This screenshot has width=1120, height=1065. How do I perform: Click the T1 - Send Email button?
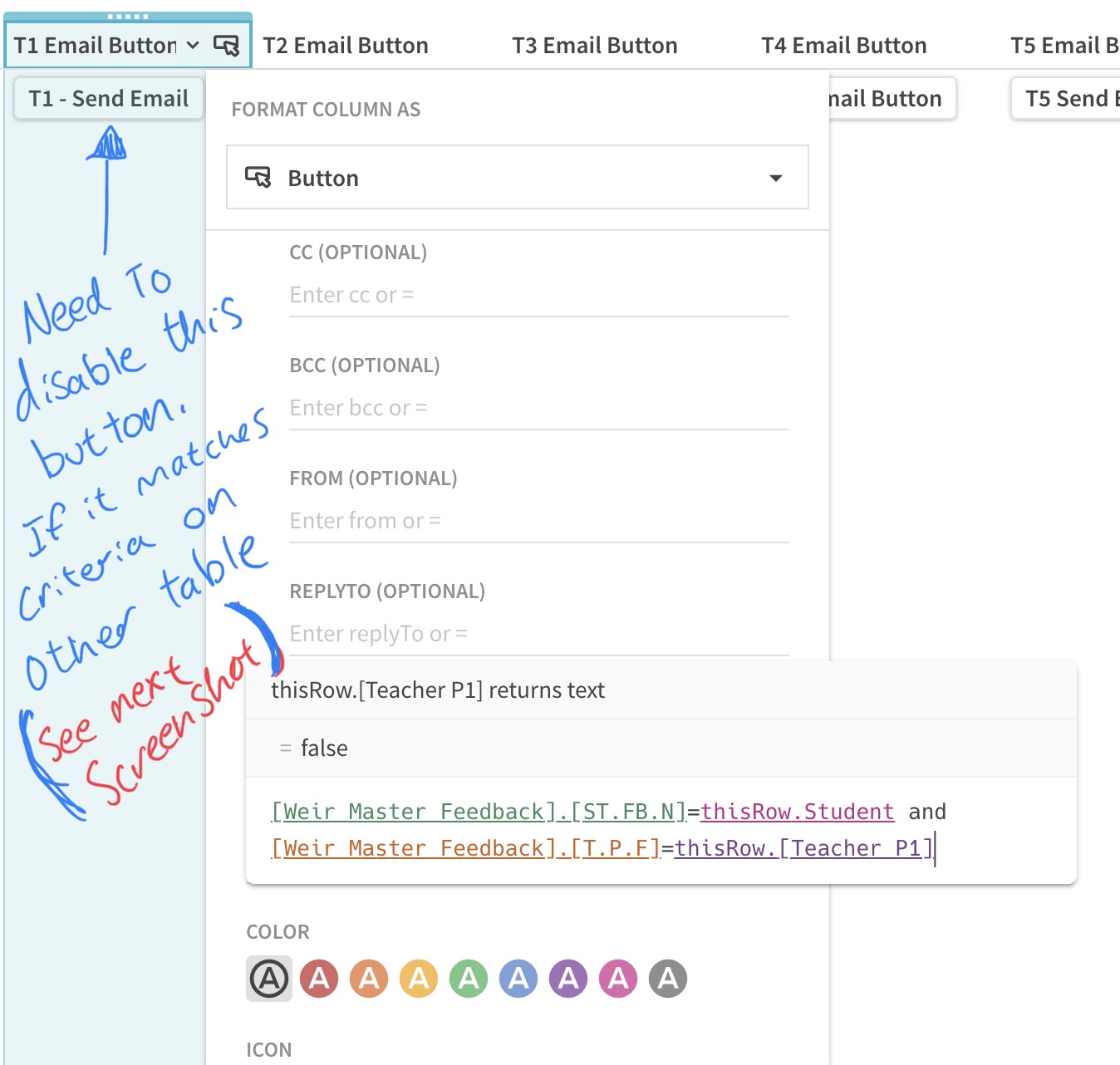click(109, 99)
